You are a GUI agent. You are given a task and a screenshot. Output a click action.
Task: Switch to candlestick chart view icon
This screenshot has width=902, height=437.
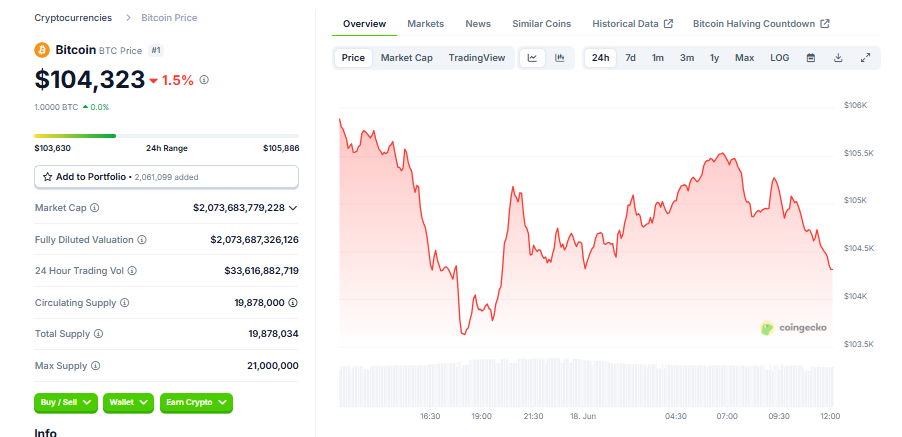(560, 58)
